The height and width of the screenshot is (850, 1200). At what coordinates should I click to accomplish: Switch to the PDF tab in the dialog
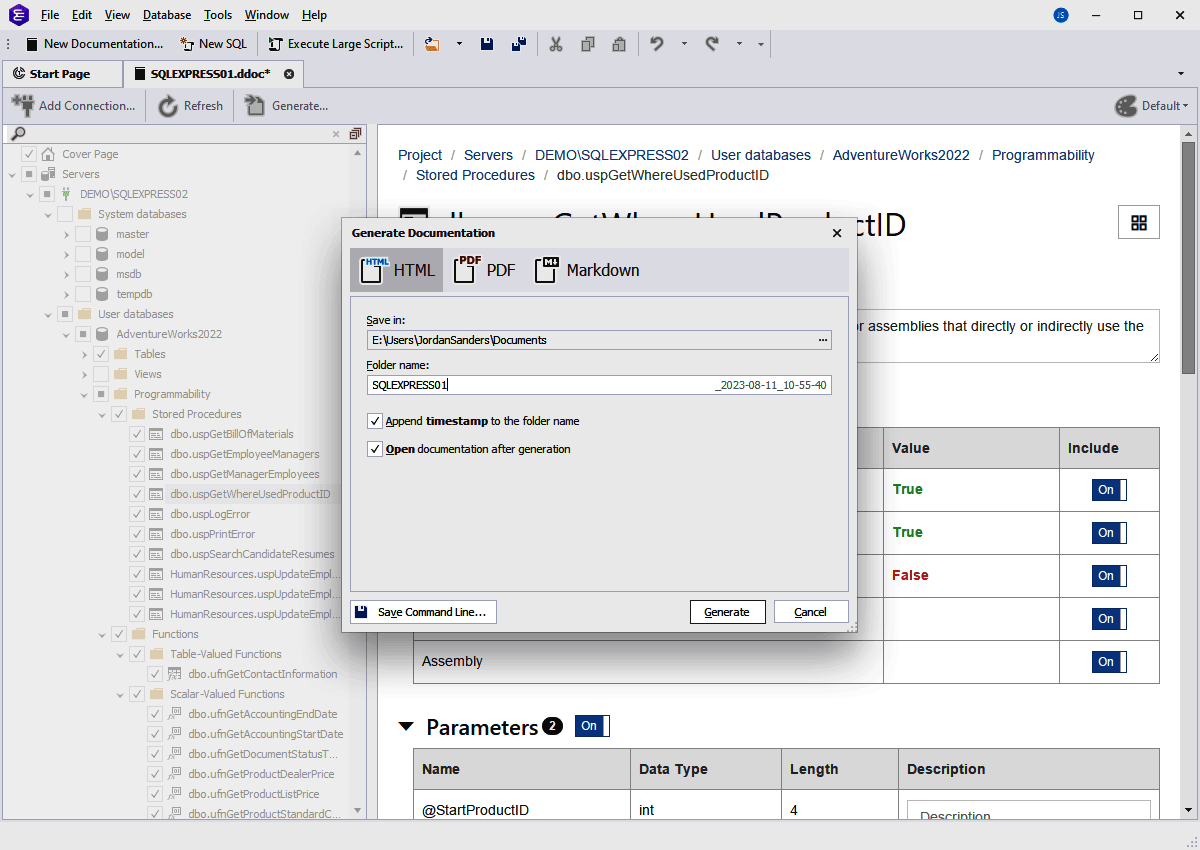(484, 269)
